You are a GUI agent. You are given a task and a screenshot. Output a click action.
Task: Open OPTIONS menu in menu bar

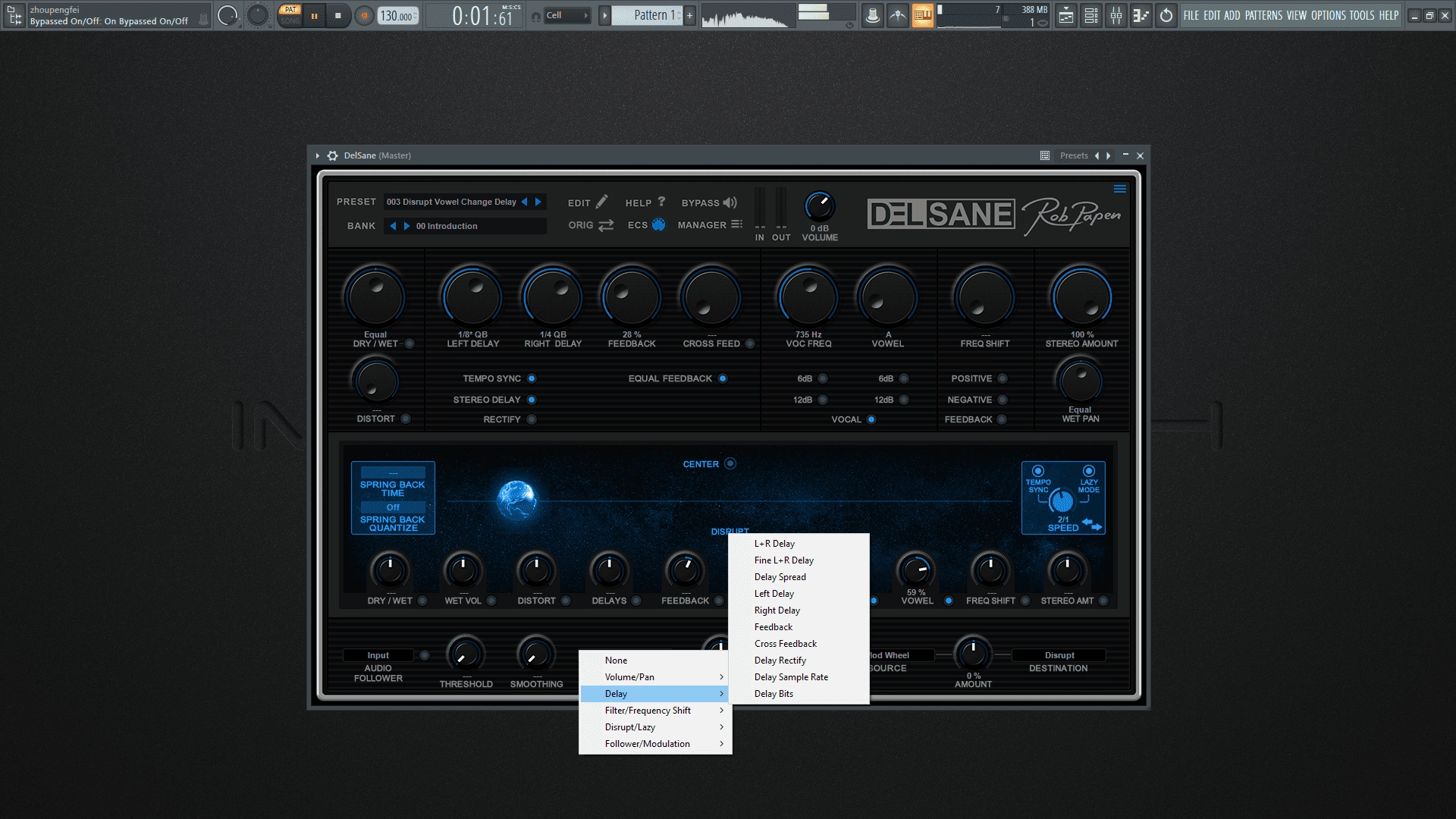(x=1328, y=15)
